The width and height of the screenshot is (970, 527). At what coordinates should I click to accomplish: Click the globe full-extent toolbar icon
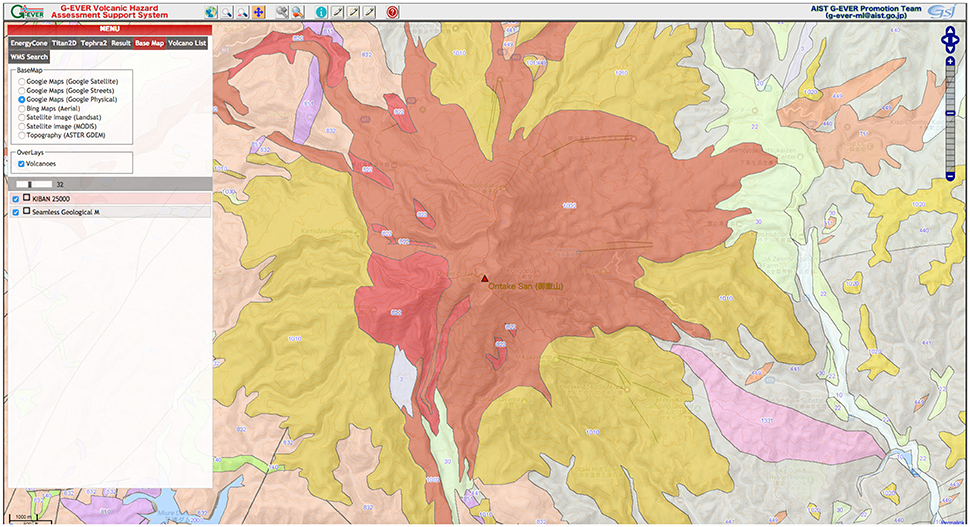click(211, 12)
